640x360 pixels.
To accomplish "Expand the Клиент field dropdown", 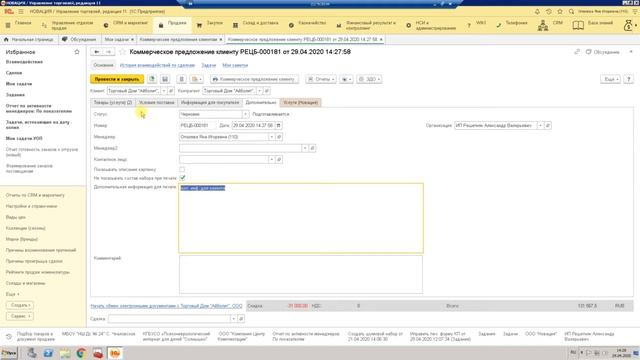I will click(164, 91).
